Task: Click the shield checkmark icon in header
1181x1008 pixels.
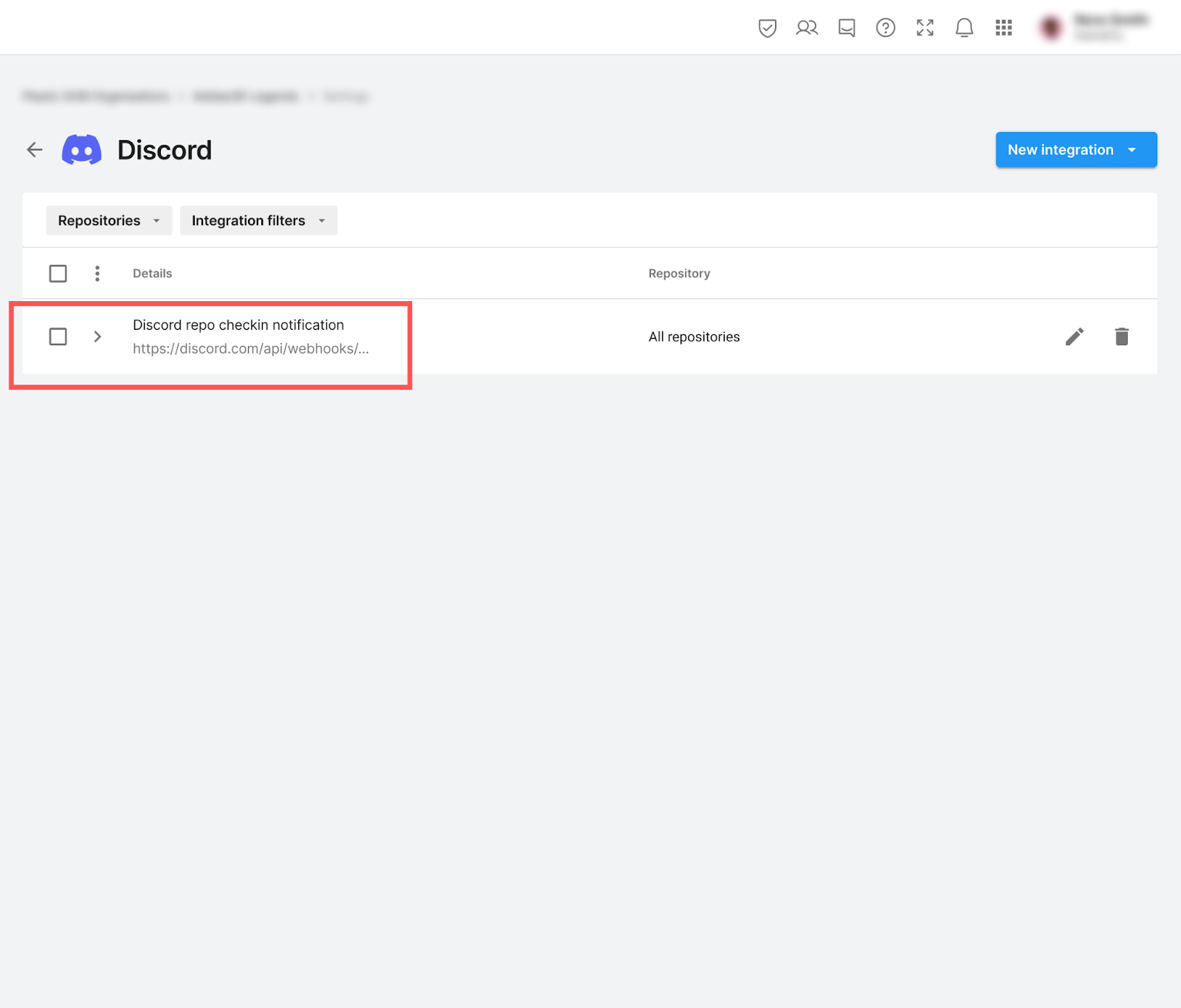Action: [x=767, y=28]
